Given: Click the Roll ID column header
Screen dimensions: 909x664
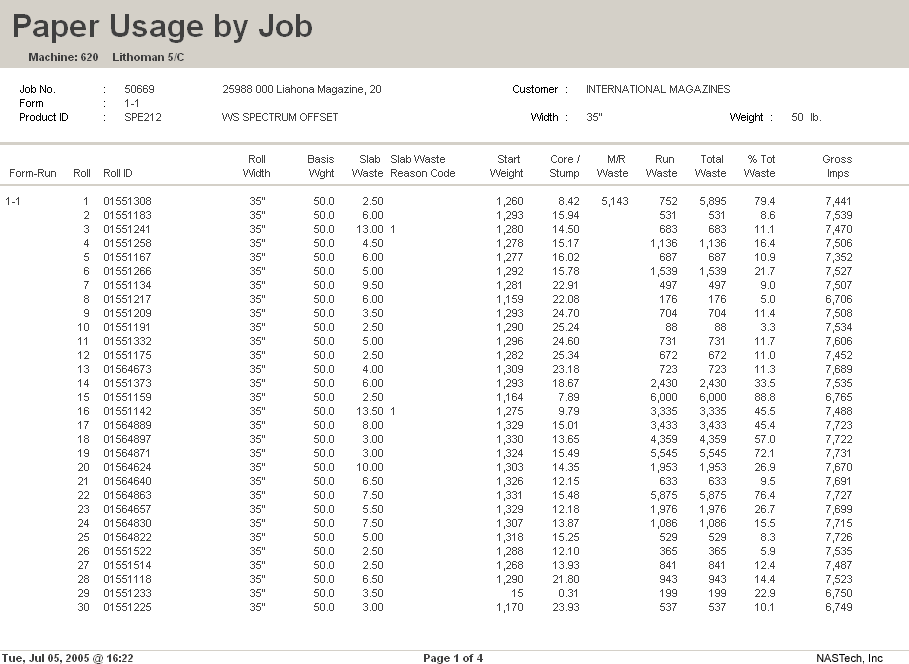Looking at the screenshot, I should (x=118, y=173).
